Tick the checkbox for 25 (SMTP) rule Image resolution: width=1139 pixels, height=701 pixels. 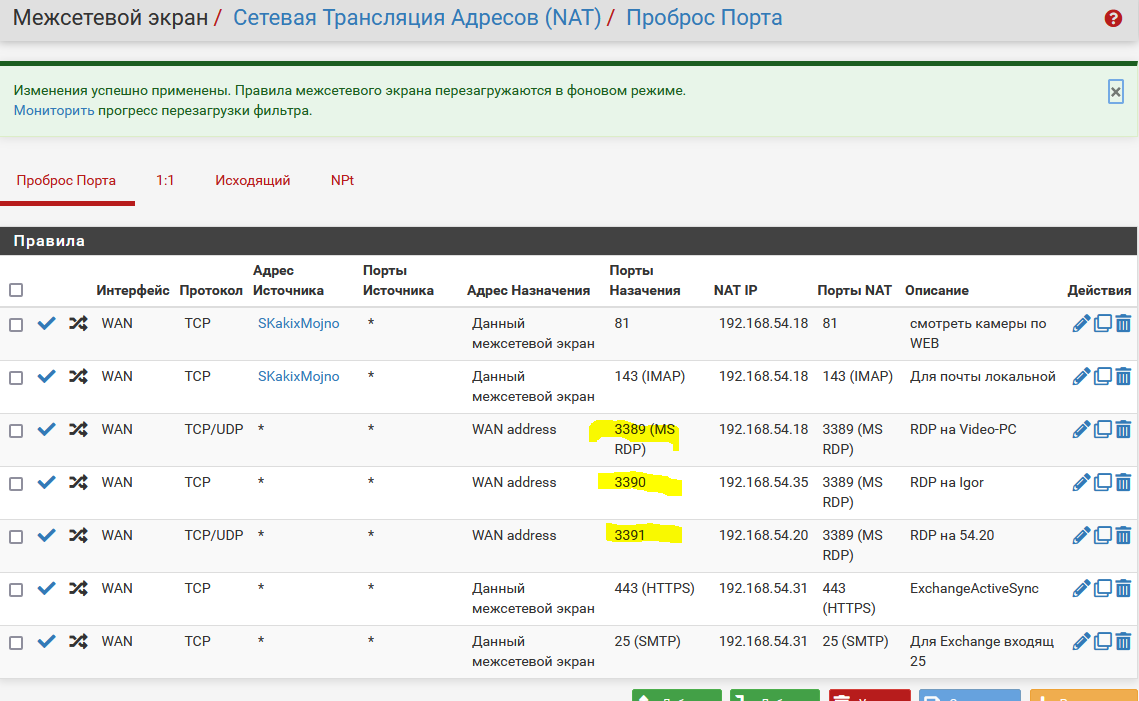pos(16,642)
